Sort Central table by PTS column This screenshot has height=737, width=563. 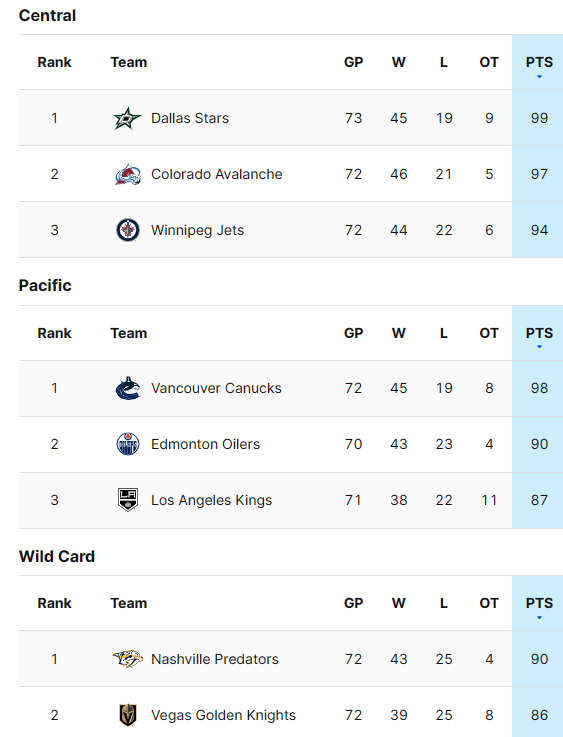[539, 63]
